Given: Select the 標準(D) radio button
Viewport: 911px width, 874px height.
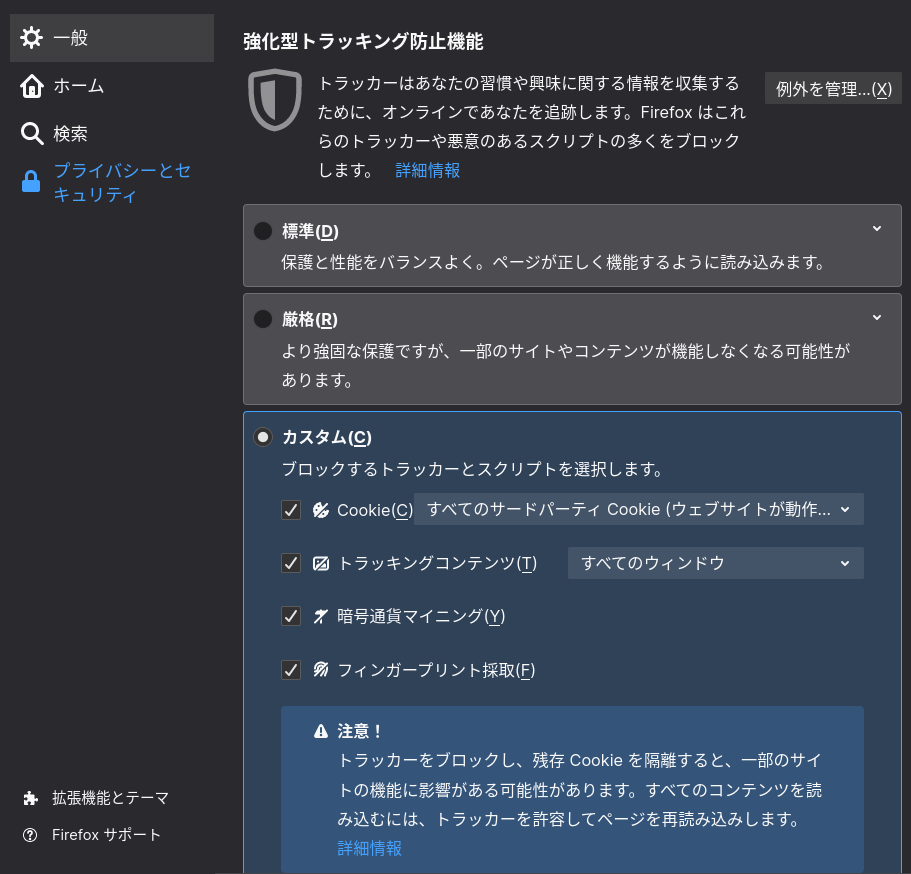Looking at the screenshot, I should pyautogui.click(x=263, y=231).
